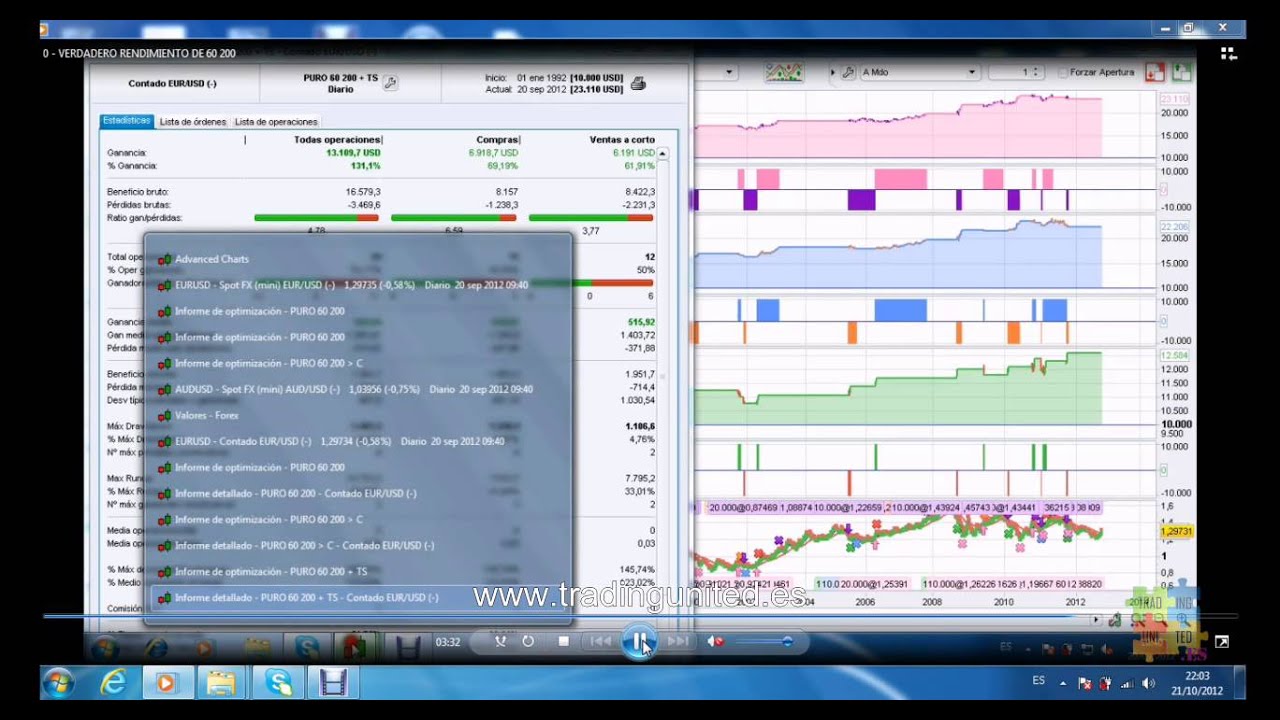Stop the video with the stop button

tap(563, 641)
